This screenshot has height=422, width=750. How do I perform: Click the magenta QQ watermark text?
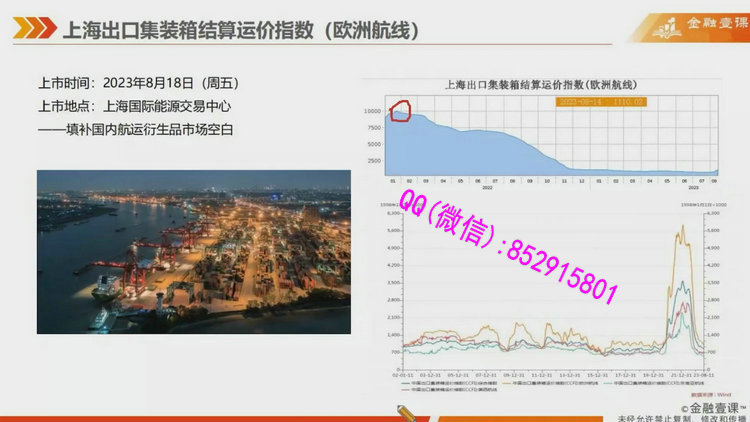(x=508, y=246)
